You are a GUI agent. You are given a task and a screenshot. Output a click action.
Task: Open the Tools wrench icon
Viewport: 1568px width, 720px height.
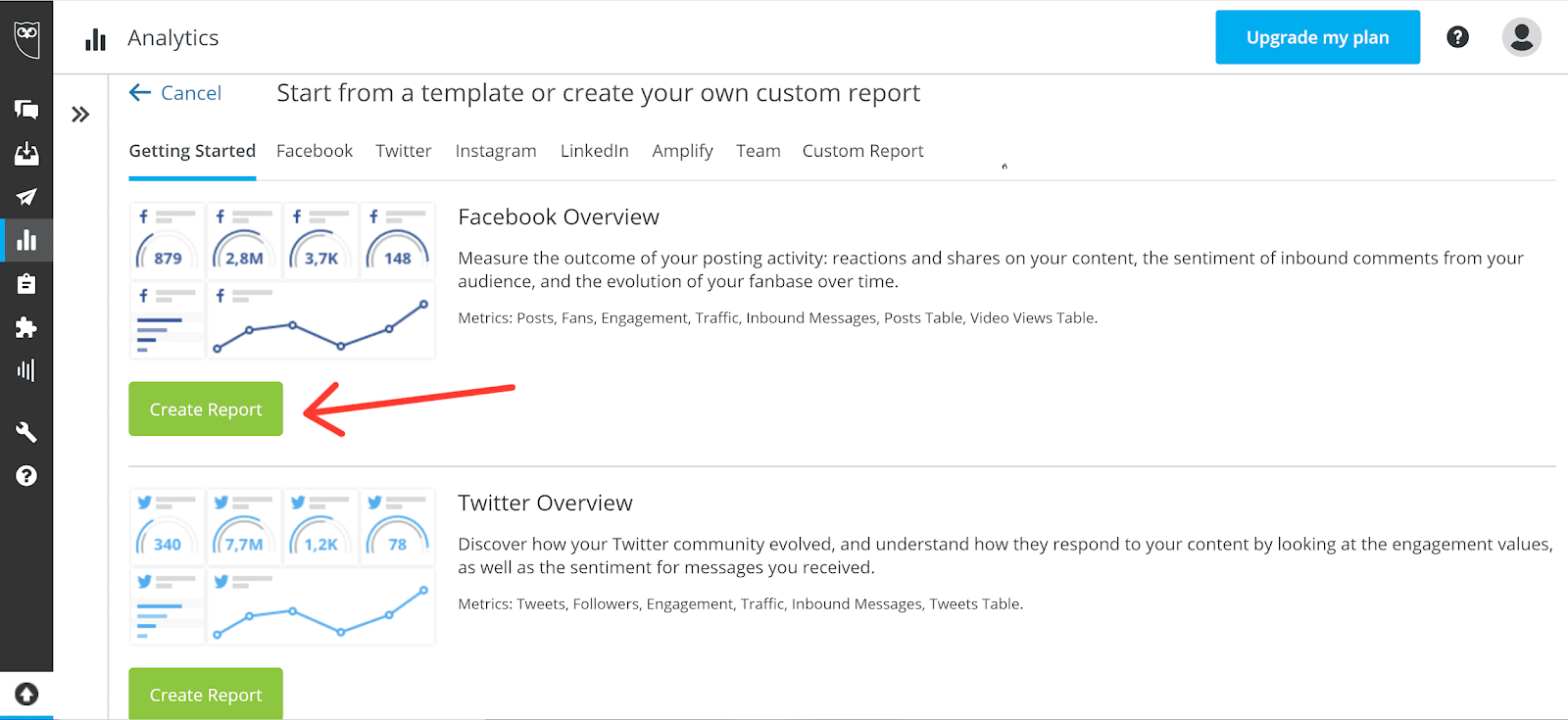[26, 432]
